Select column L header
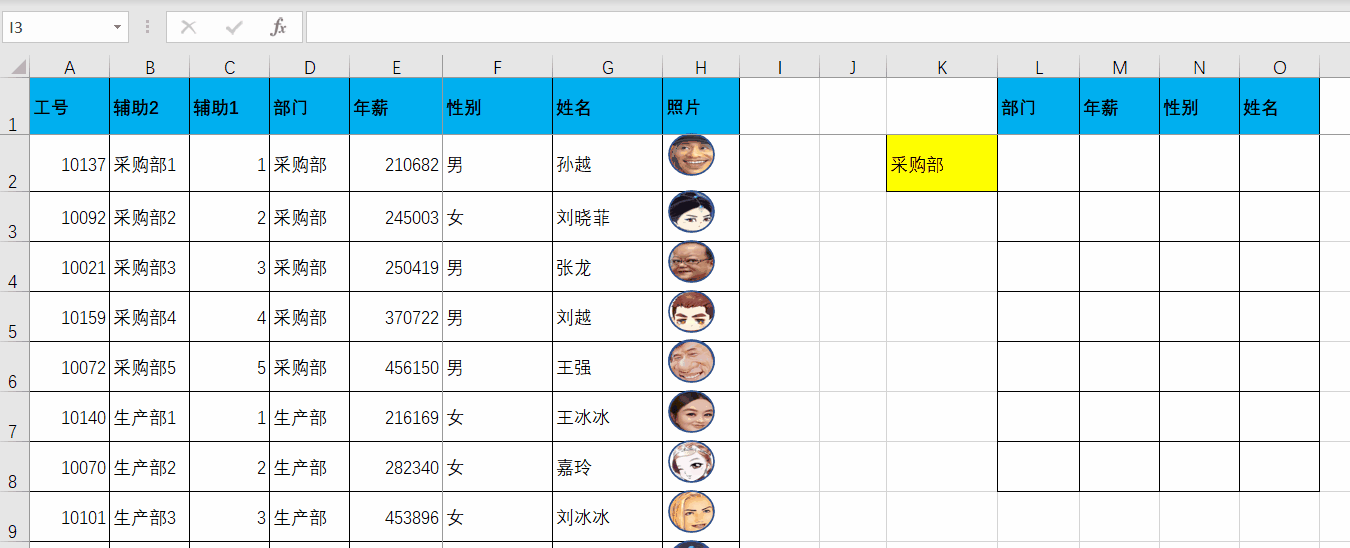 (1039, 67)
